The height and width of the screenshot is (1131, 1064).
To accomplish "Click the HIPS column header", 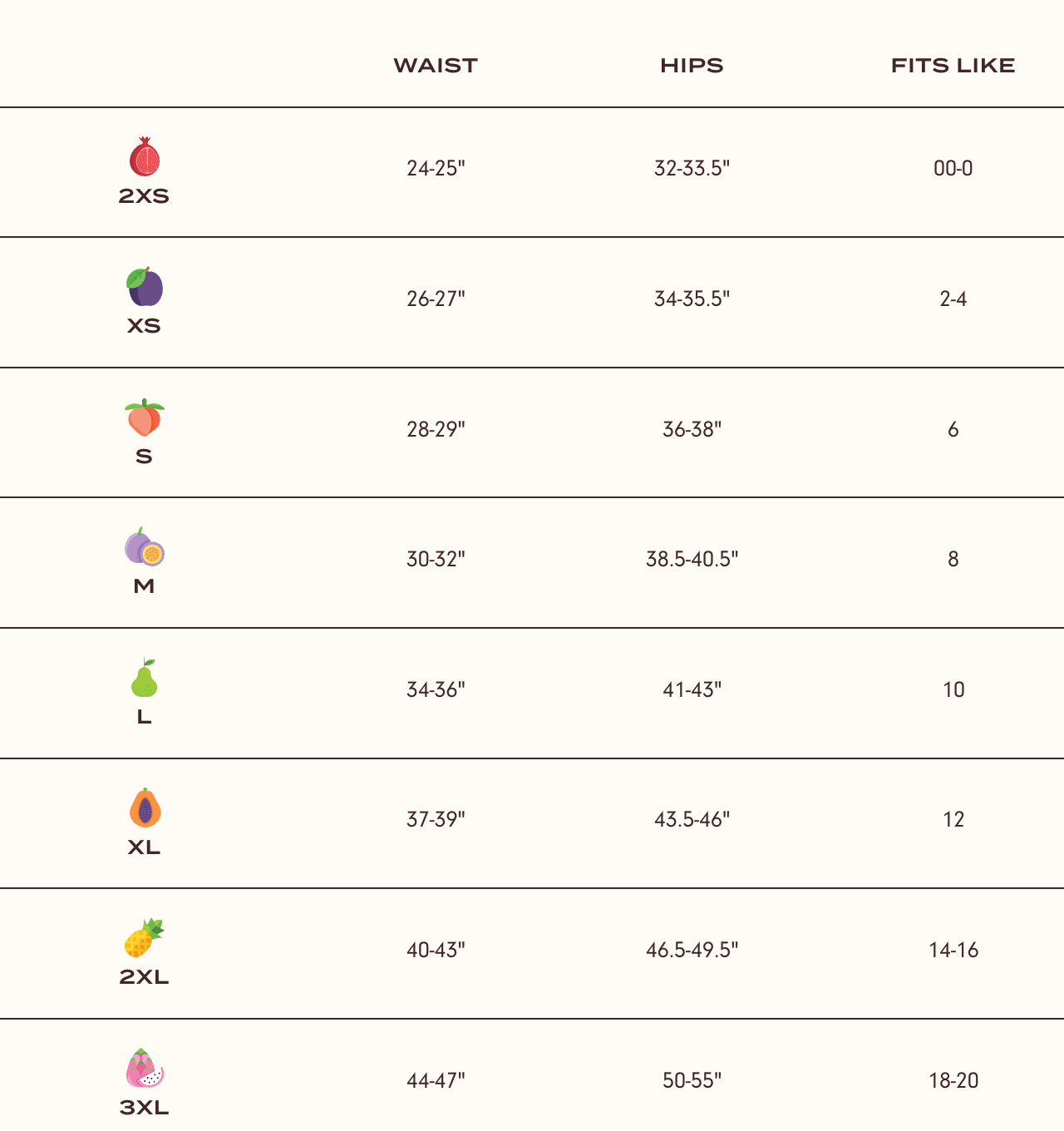I will point(692,66).
